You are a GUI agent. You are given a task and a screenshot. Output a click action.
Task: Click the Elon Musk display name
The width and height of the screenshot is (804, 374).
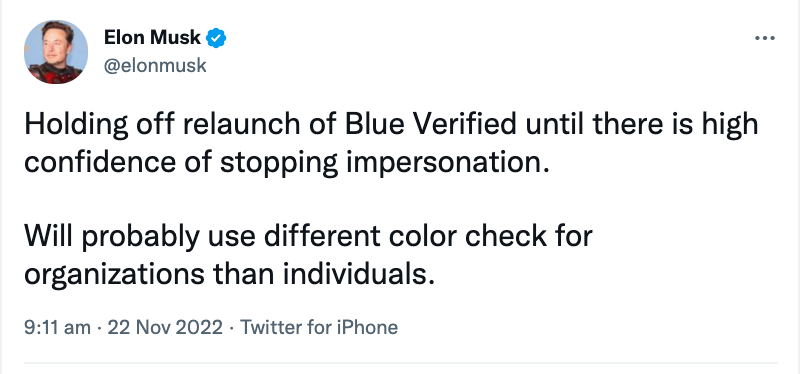(x=152, y=37)
